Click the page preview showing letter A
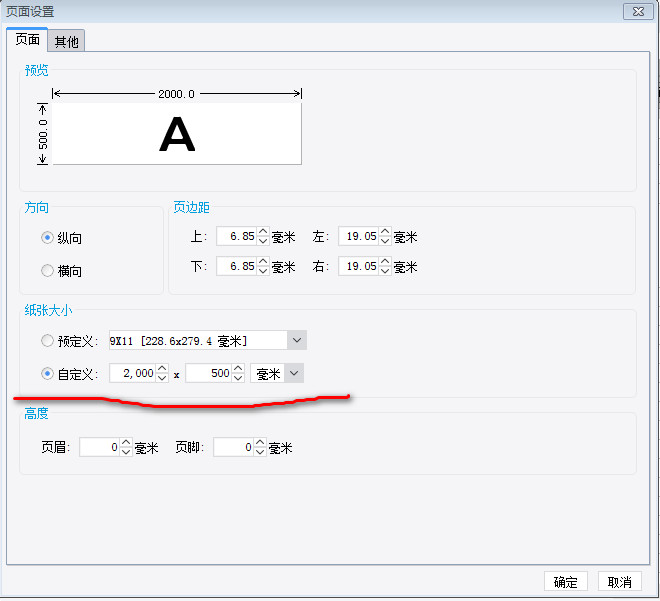The image size is (660, 601). coord(177,134)
